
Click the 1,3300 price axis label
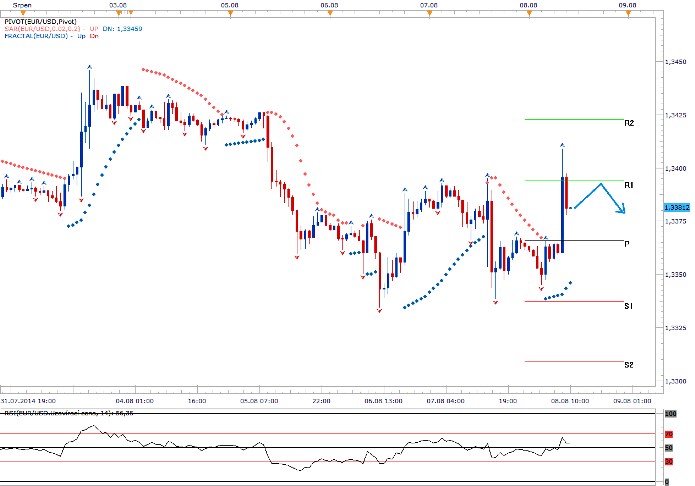676,381
